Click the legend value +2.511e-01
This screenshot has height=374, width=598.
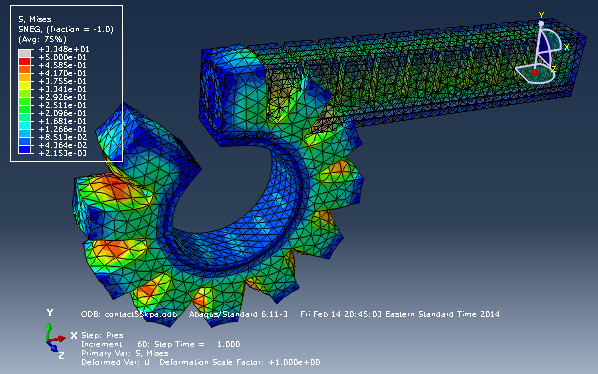pyautogui.click(x=63, y=105)
